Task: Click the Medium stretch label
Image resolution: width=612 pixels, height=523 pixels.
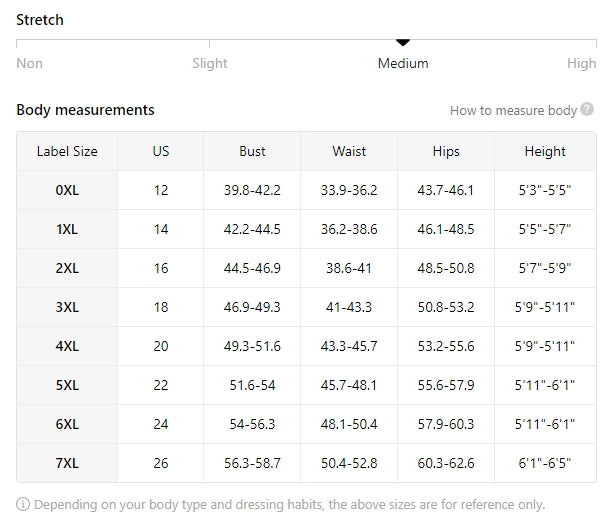Action: coord(403,63)
